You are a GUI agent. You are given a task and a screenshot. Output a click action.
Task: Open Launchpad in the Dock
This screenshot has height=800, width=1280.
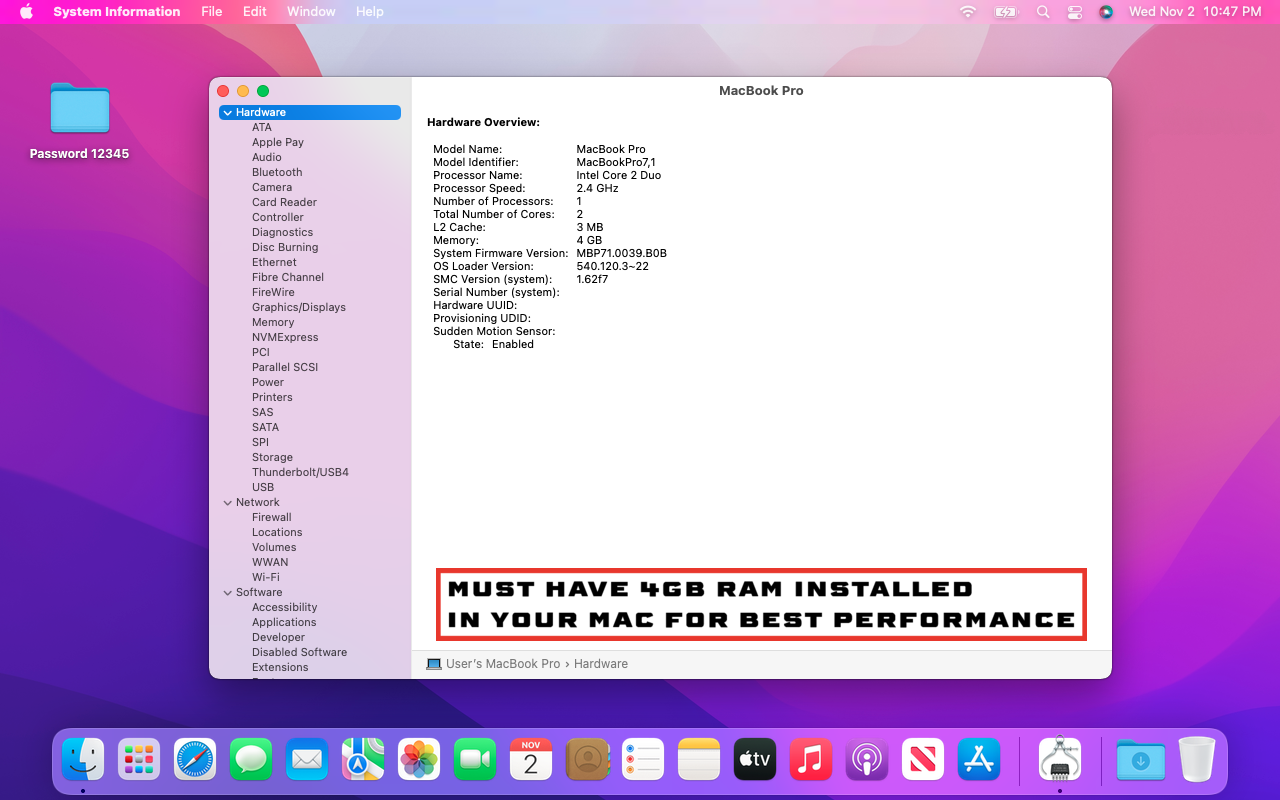click(x=139, y=759)
